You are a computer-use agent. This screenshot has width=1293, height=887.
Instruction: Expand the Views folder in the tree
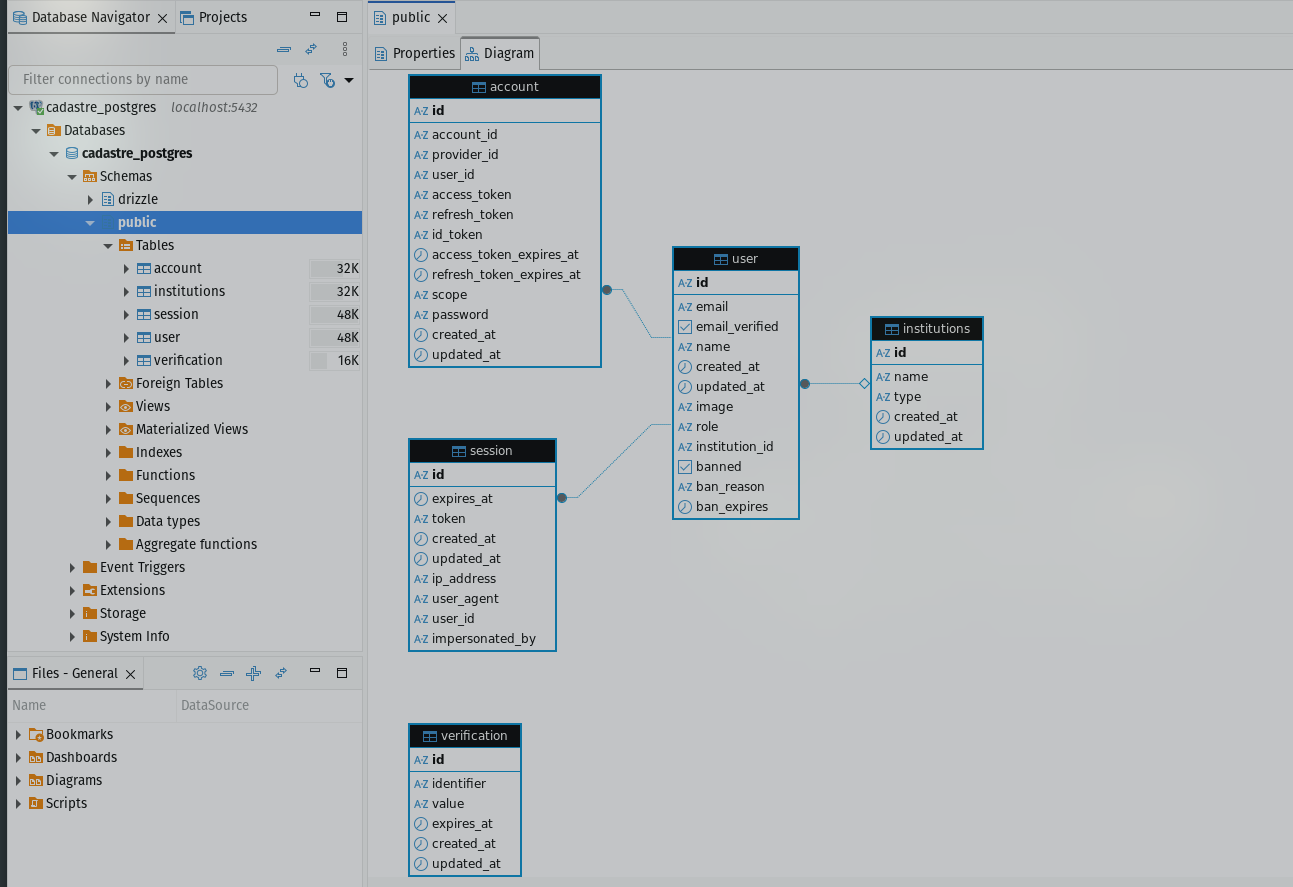(108, 407)
